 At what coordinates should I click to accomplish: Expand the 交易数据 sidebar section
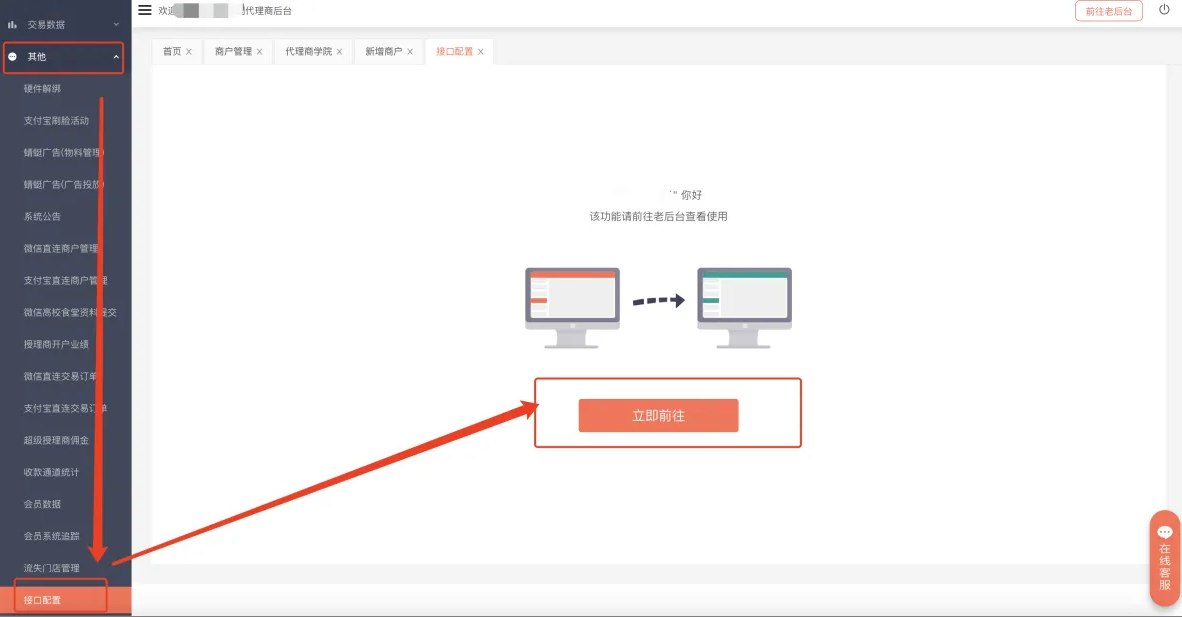(116, 24)
